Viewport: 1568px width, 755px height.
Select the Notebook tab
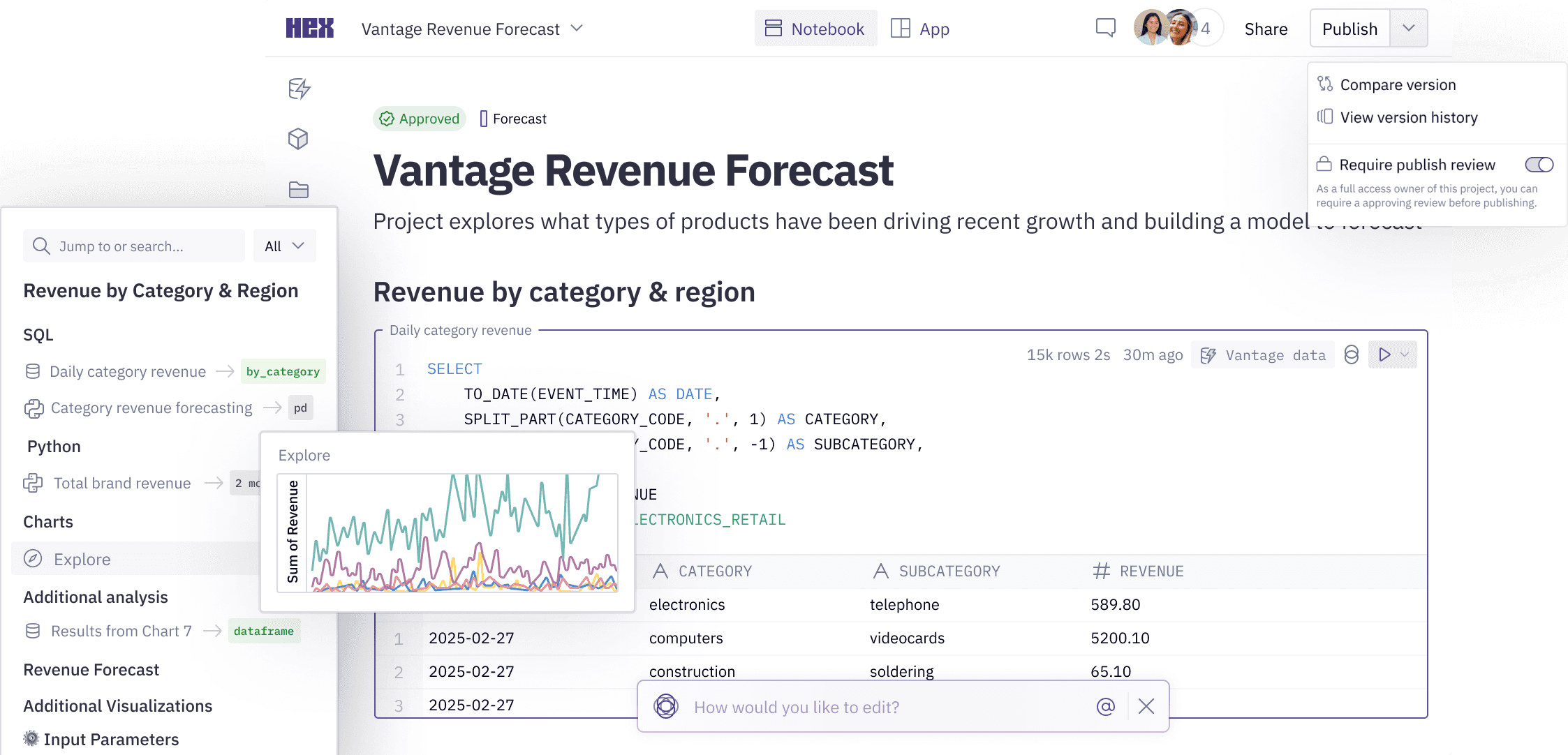pyautogui.click(x=815, y=29)
